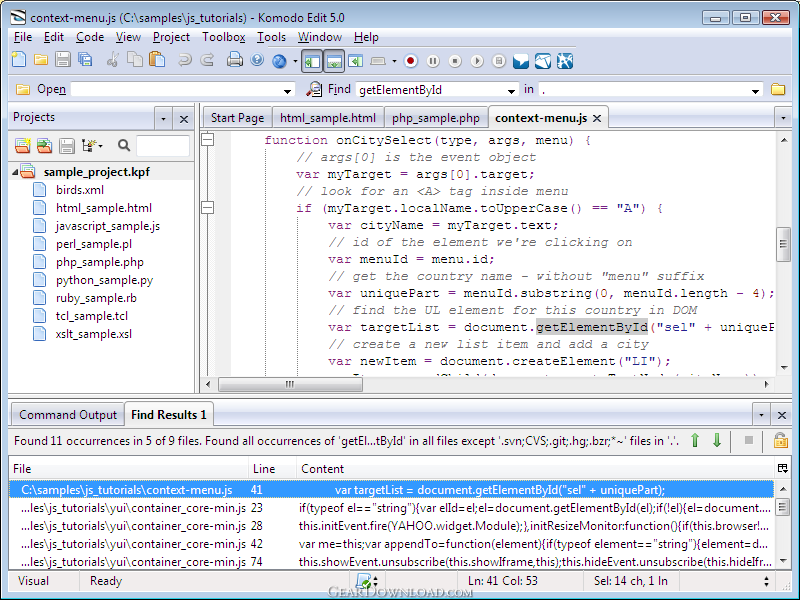Click the editor horizontal scrollbar thumb

click(x=290, y=384)
